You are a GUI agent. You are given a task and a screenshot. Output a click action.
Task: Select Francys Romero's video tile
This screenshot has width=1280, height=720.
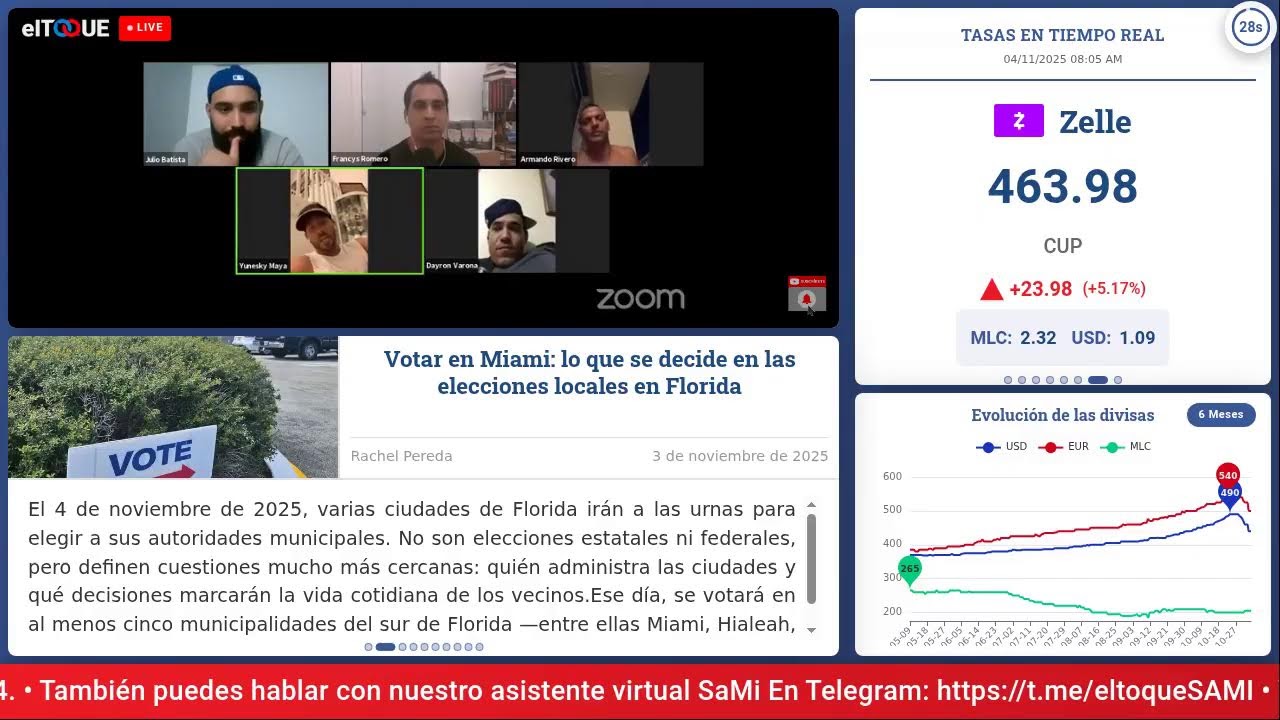click(423, 114)
